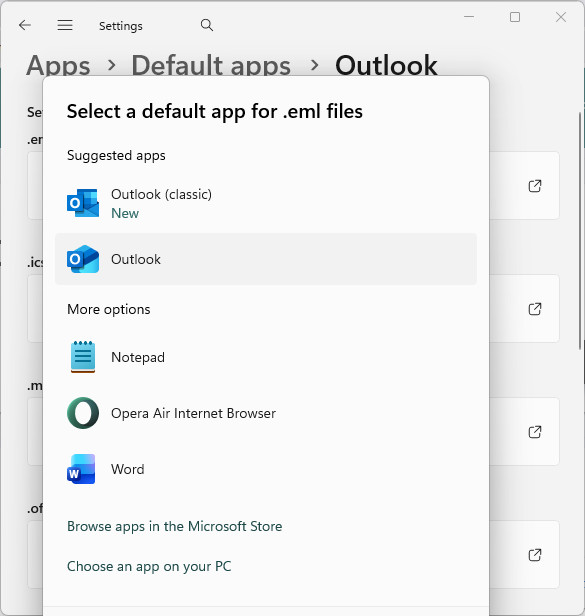Screen dimensions: 585x616
Task: Click the Notepad app icon
Action: [x=83, y=357]
